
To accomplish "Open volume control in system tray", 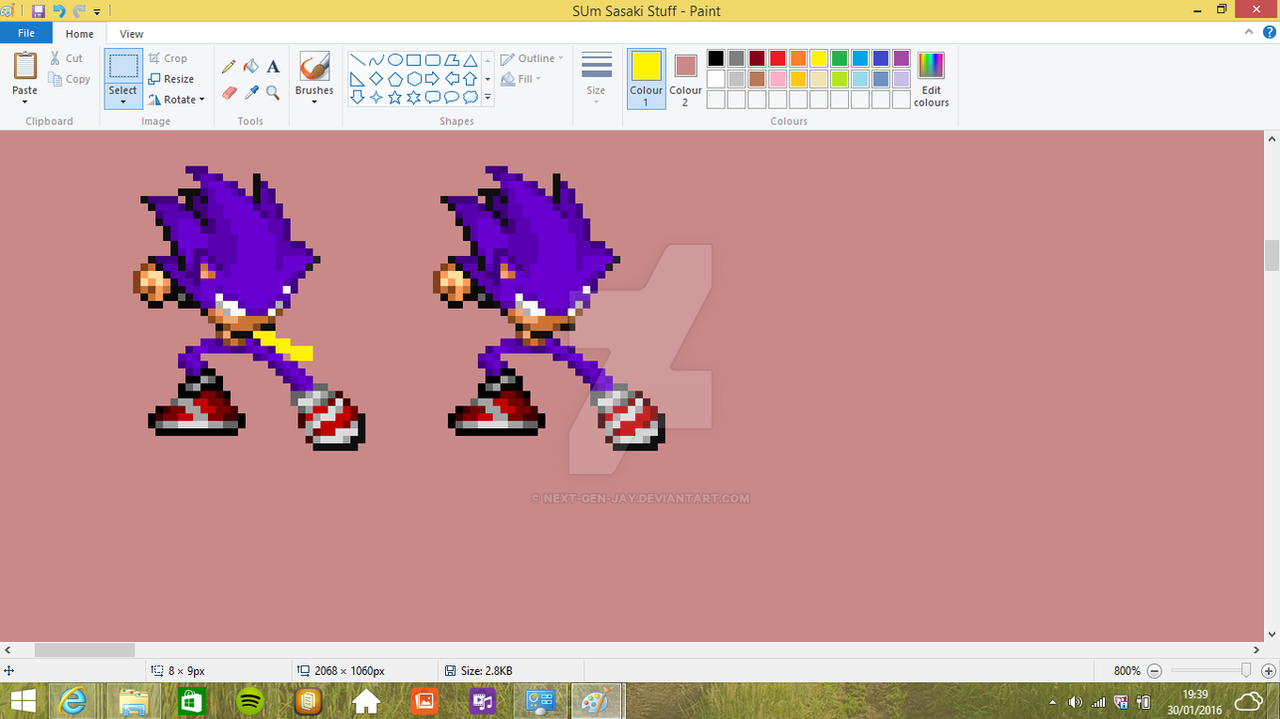I will point(1077,702).
